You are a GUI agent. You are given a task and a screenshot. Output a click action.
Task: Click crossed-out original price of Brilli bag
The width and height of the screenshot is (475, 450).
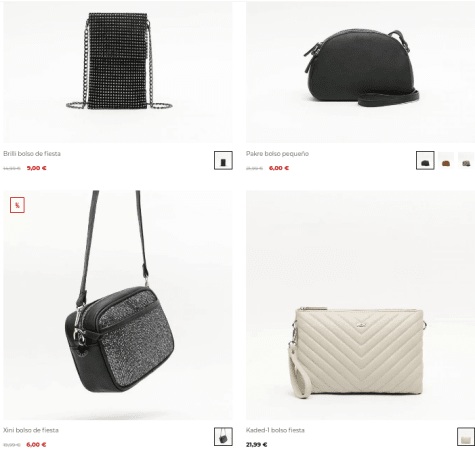(x=12, y=168)
